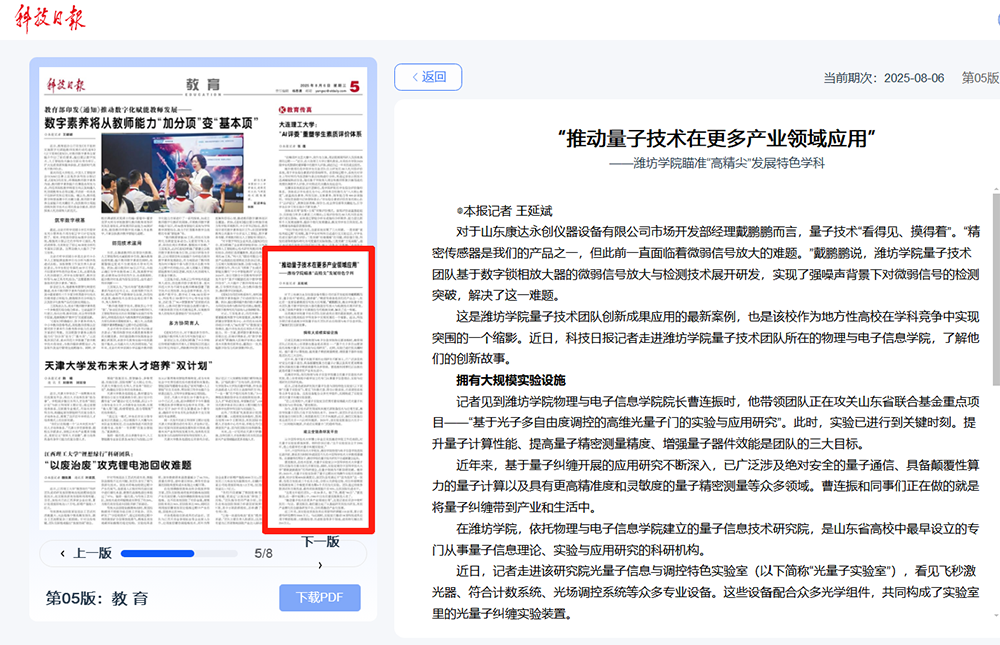Open the quantum article region in the page thumbnail

pos(319,390)
